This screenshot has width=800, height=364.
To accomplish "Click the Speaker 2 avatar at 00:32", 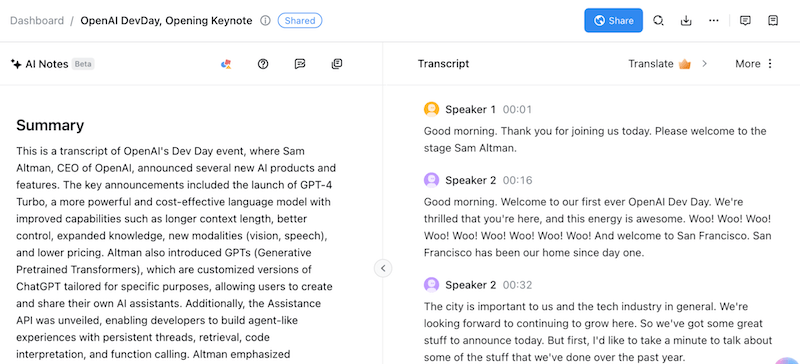I will tap(432, 284).
